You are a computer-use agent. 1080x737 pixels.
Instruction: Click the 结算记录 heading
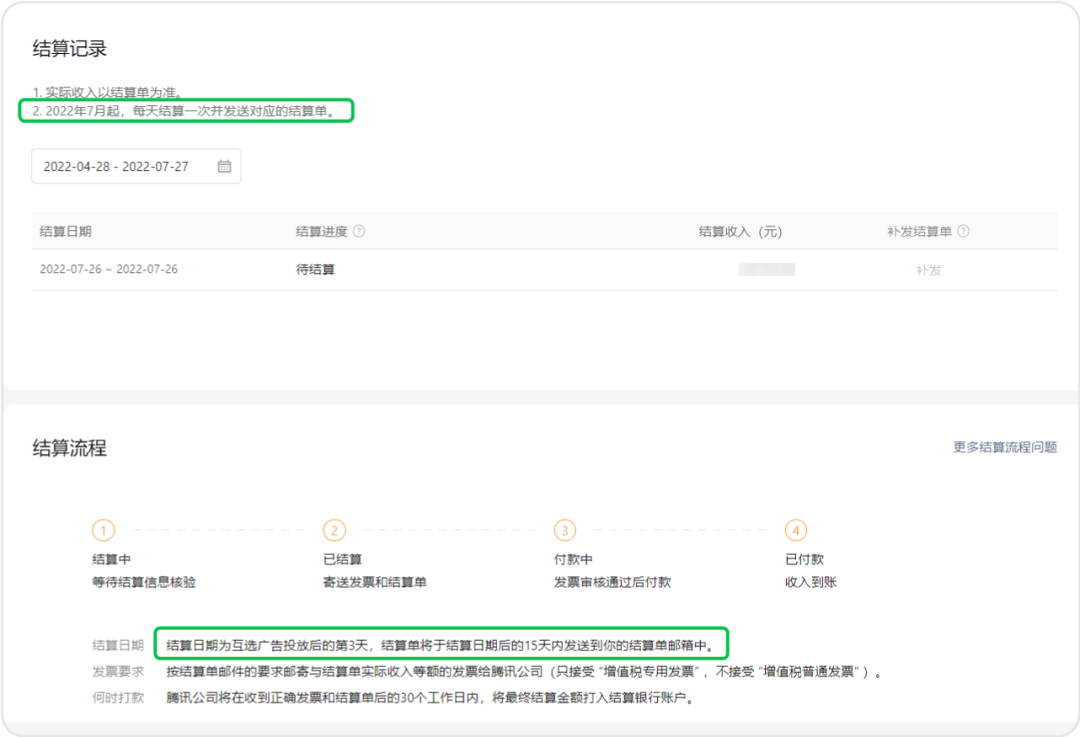point(70,49)
